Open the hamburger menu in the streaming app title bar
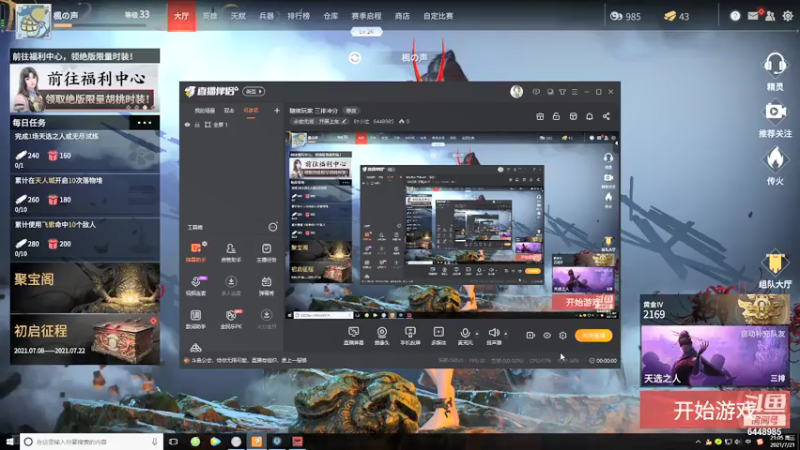Screen dimensions: 800x450 point(574,92)
